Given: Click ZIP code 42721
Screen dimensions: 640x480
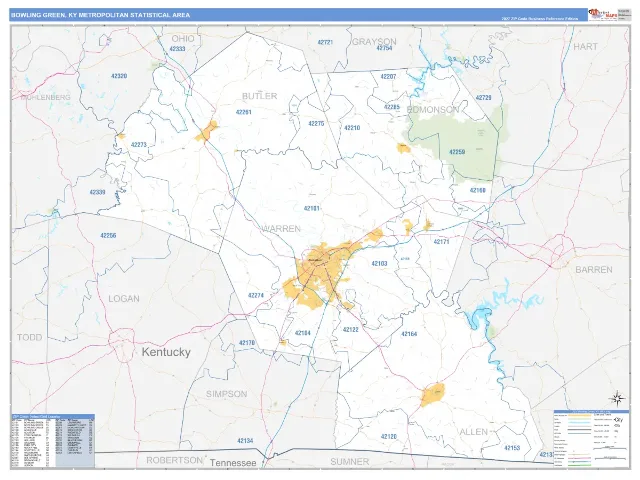Looking at the screenshot, I should click(325, 42).
